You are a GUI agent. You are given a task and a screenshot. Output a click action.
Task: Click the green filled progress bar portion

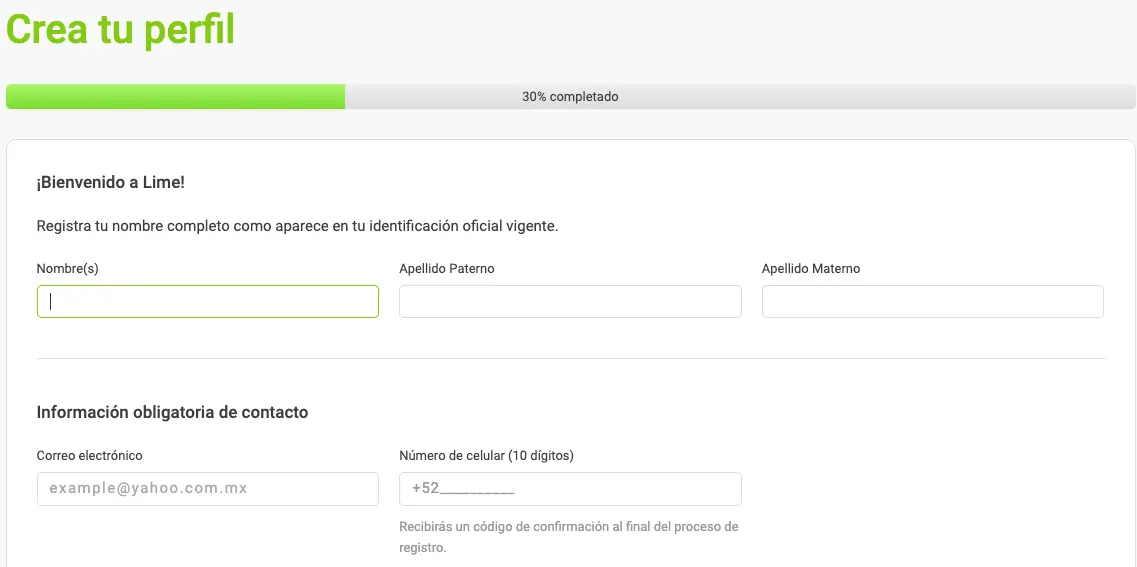tap(175, 96)
